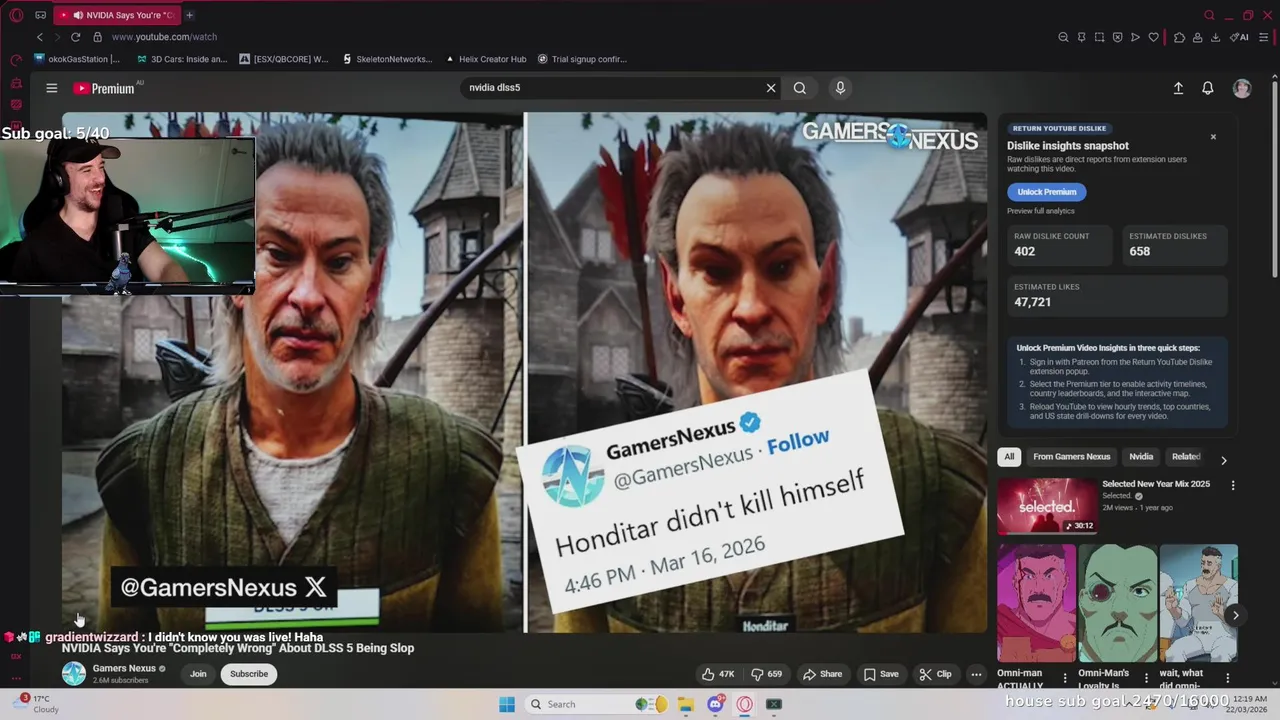Open the Gamers Nexus channel name link
Viewport: 1280px width, 720px height.
[x=124, y=668]
